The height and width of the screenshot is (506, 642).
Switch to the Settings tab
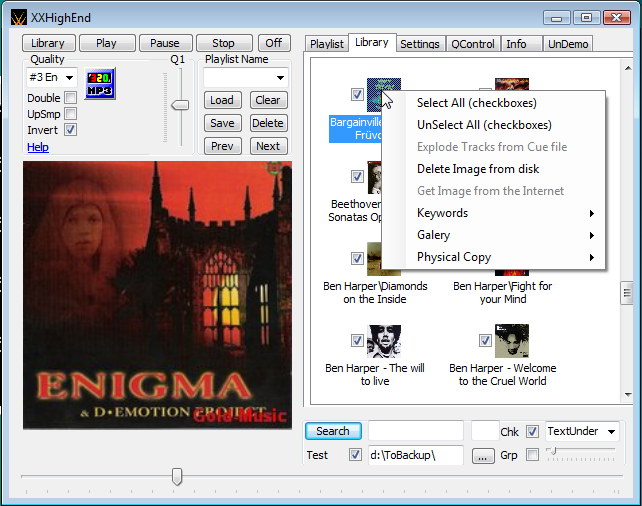pos(420,44)
